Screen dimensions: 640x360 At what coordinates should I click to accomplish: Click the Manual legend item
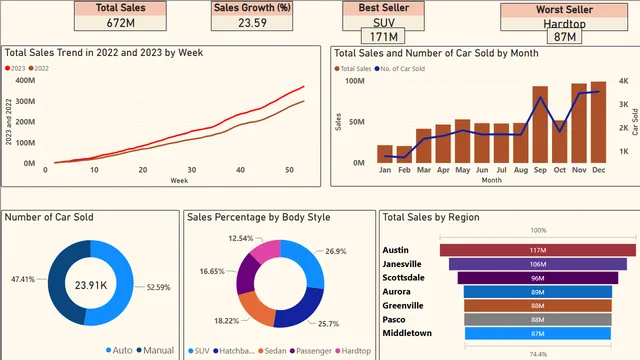[155, 350]
